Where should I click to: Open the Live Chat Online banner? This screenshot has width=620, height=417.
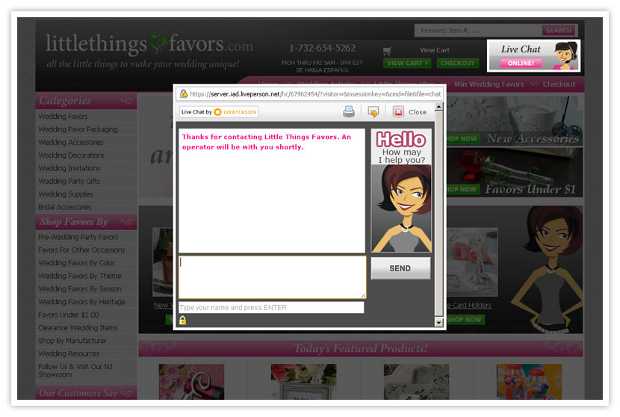click(532, 55)
